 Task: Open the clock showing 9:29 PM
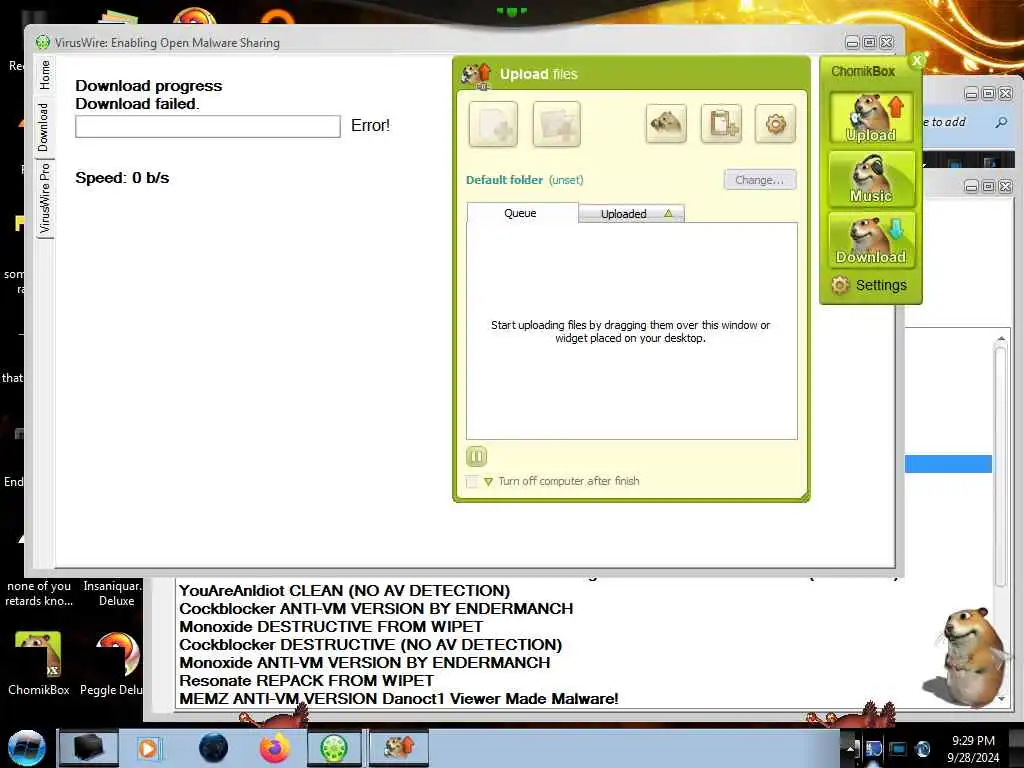pos(973,748)
